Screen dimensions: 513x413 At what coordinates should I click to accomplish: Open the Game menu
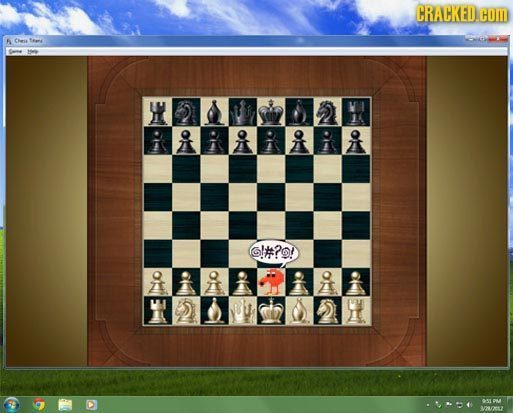click(15, 52)
